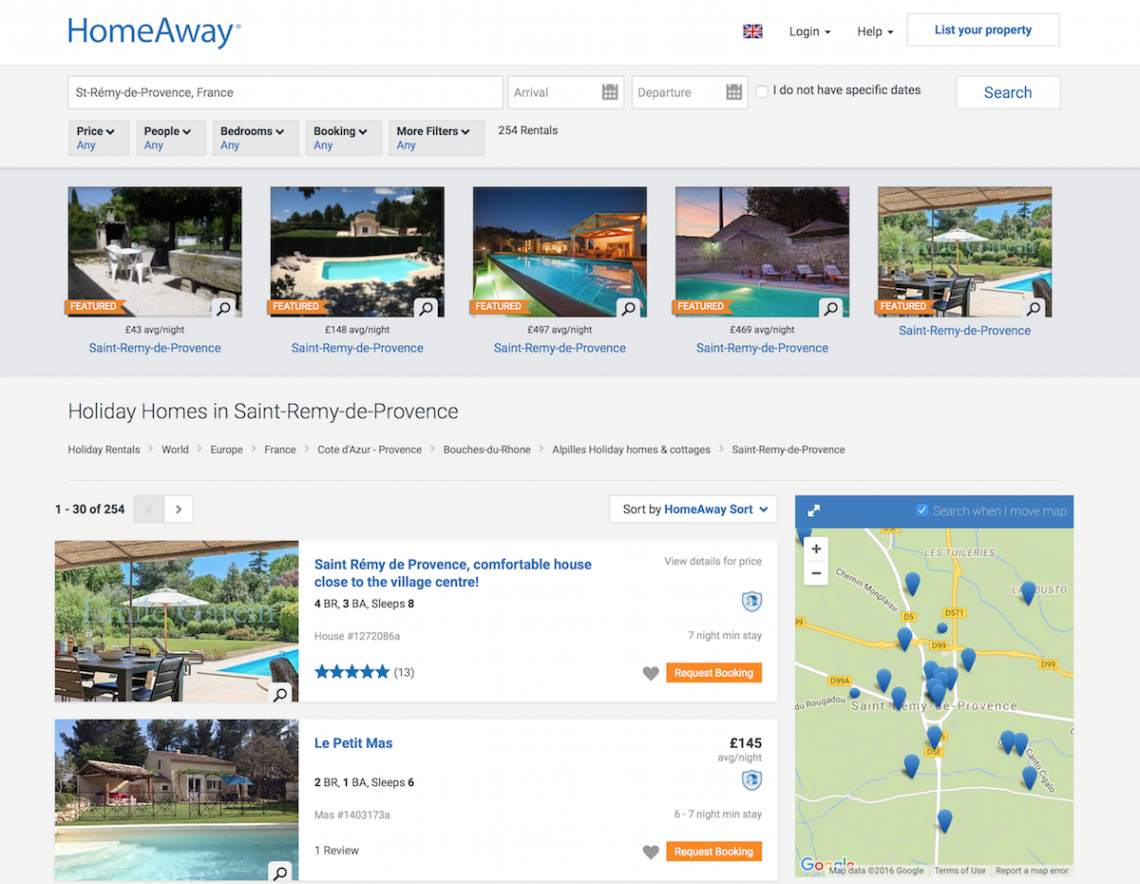
Task: Go to France breadcrumb
Action: click(x=280, y=449)
